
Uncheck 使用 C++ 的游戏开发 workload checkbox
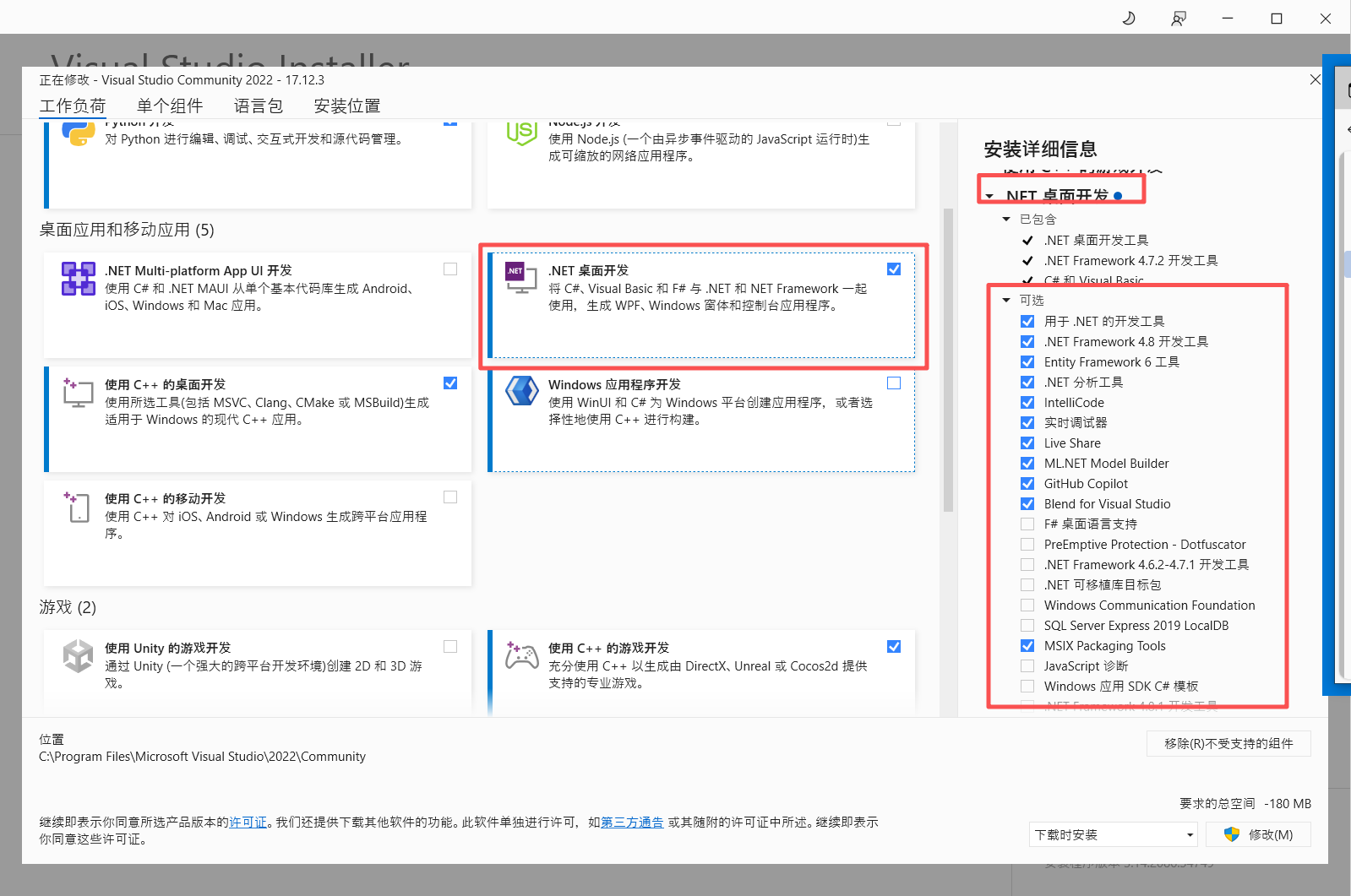click(x=894, y=647)
